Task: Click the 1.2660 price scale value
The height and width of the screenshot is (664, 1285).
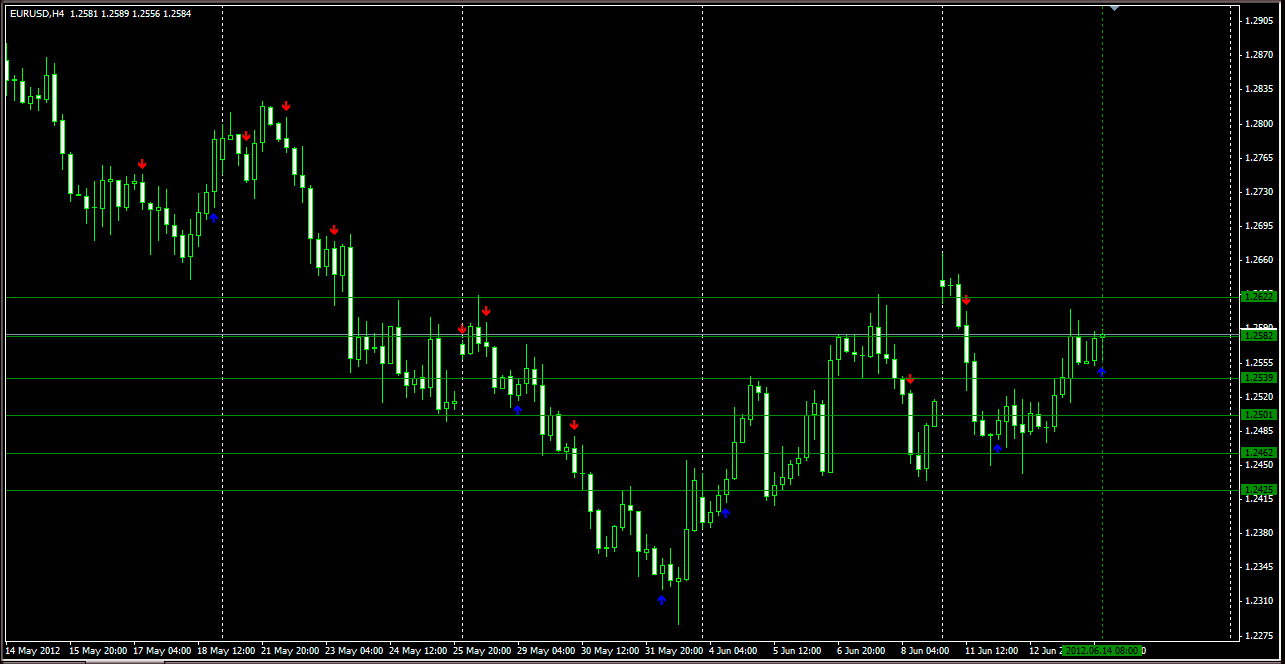Action: coord(1259,260)
